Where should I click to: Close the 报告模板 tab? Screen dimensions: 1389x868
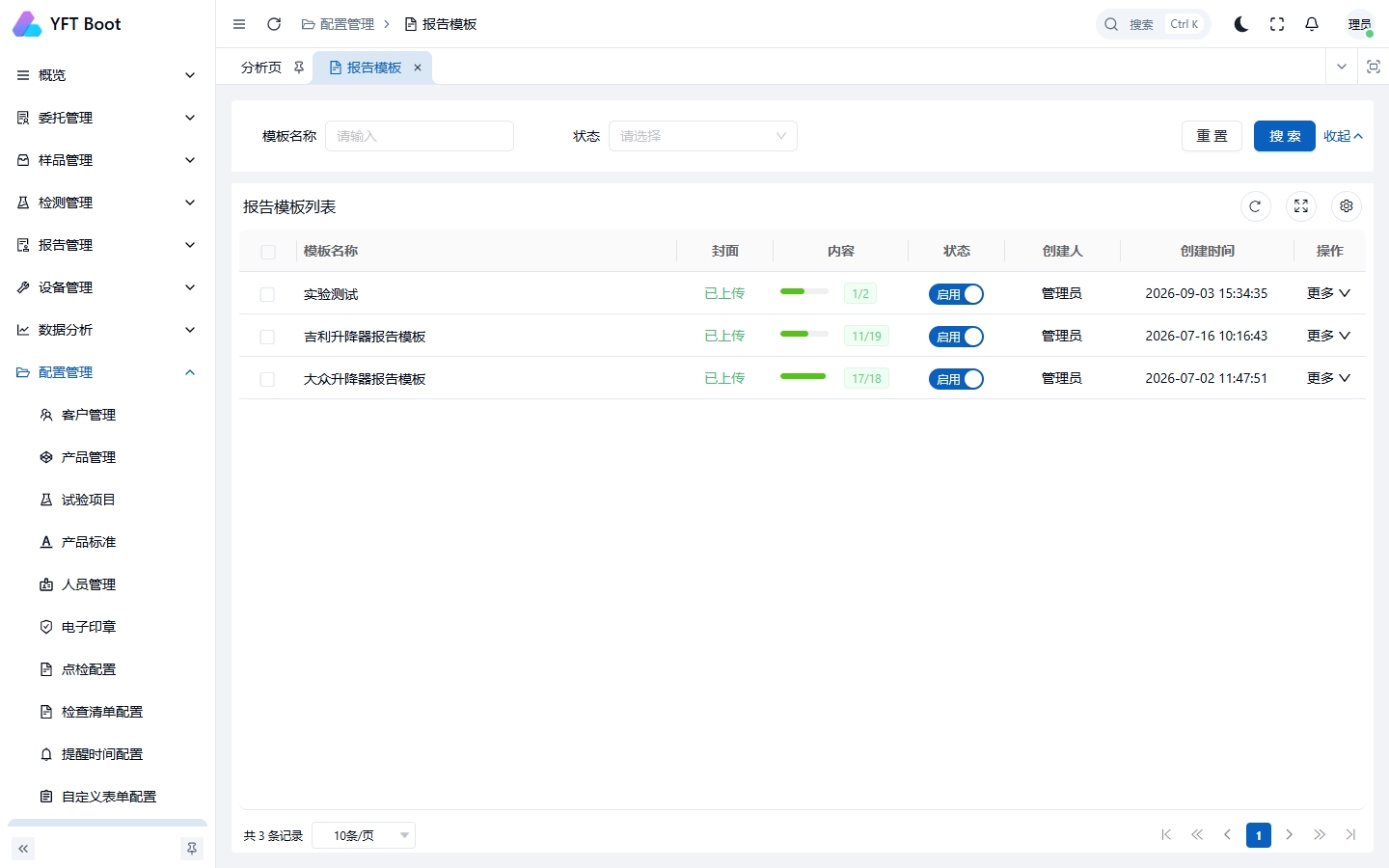418,68
